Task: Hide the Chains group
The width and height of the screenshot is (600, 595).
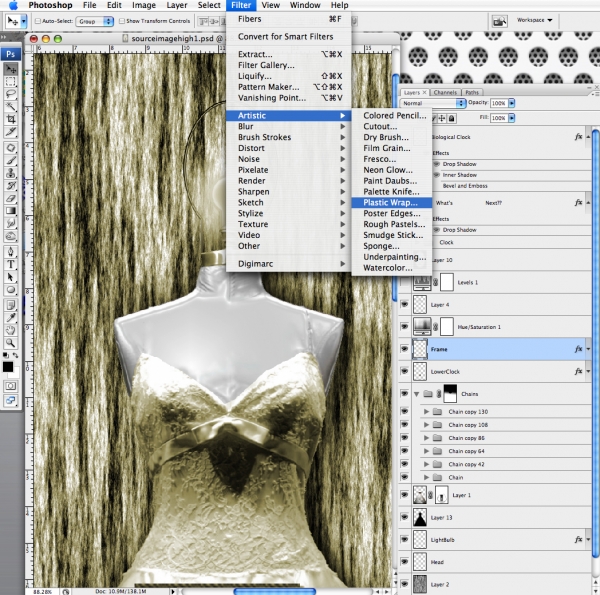Action: [404, 393]
